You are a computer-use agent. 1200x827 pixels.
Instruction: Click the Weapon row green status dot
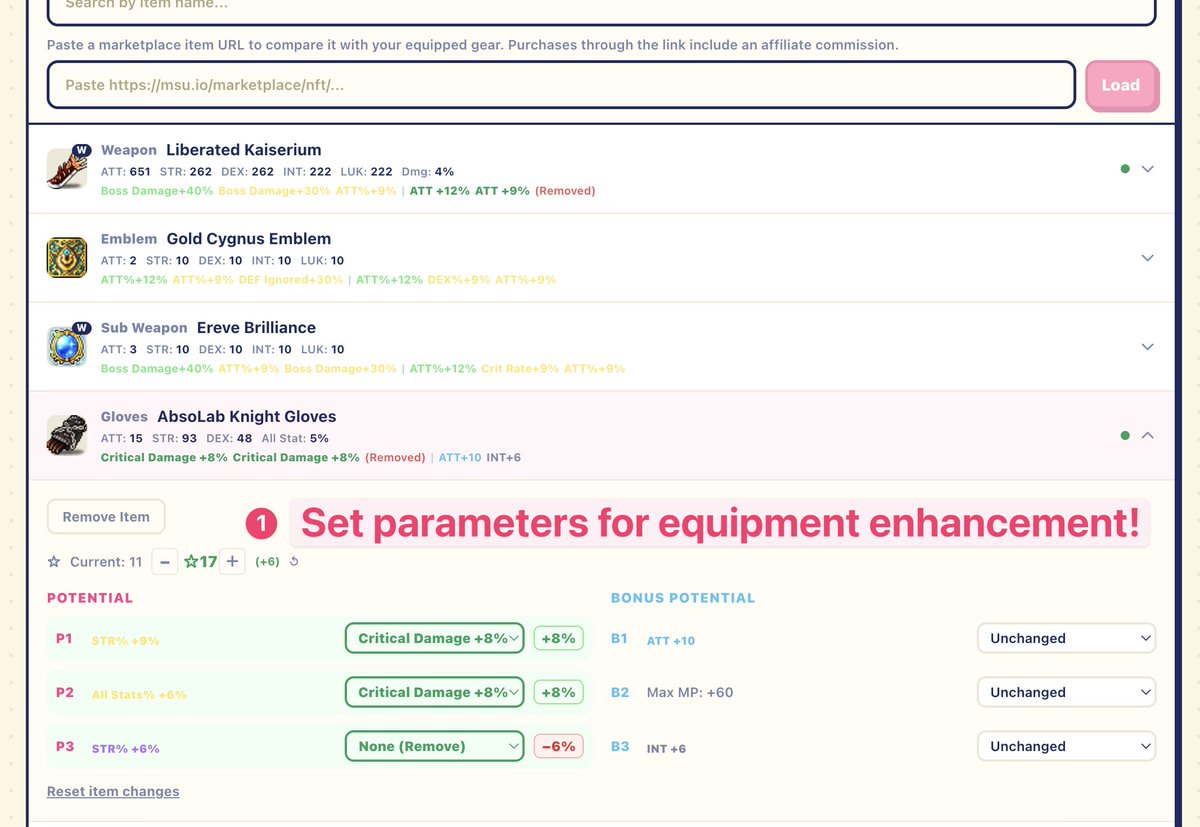[1125, 169]
